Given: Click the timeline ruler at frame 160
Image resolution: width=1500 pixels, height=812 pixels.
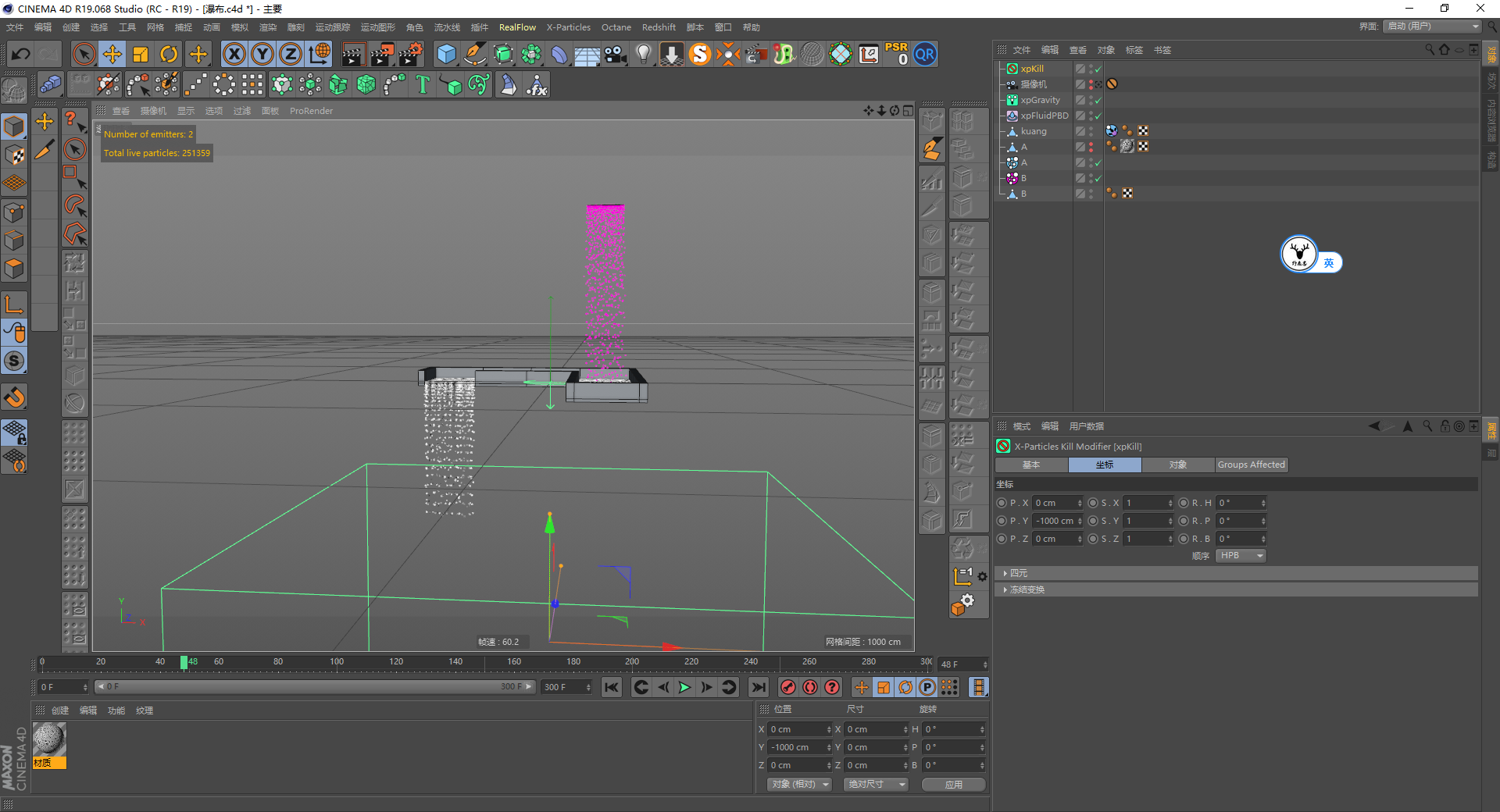Looking at the screenshot, I should point(514,662).
